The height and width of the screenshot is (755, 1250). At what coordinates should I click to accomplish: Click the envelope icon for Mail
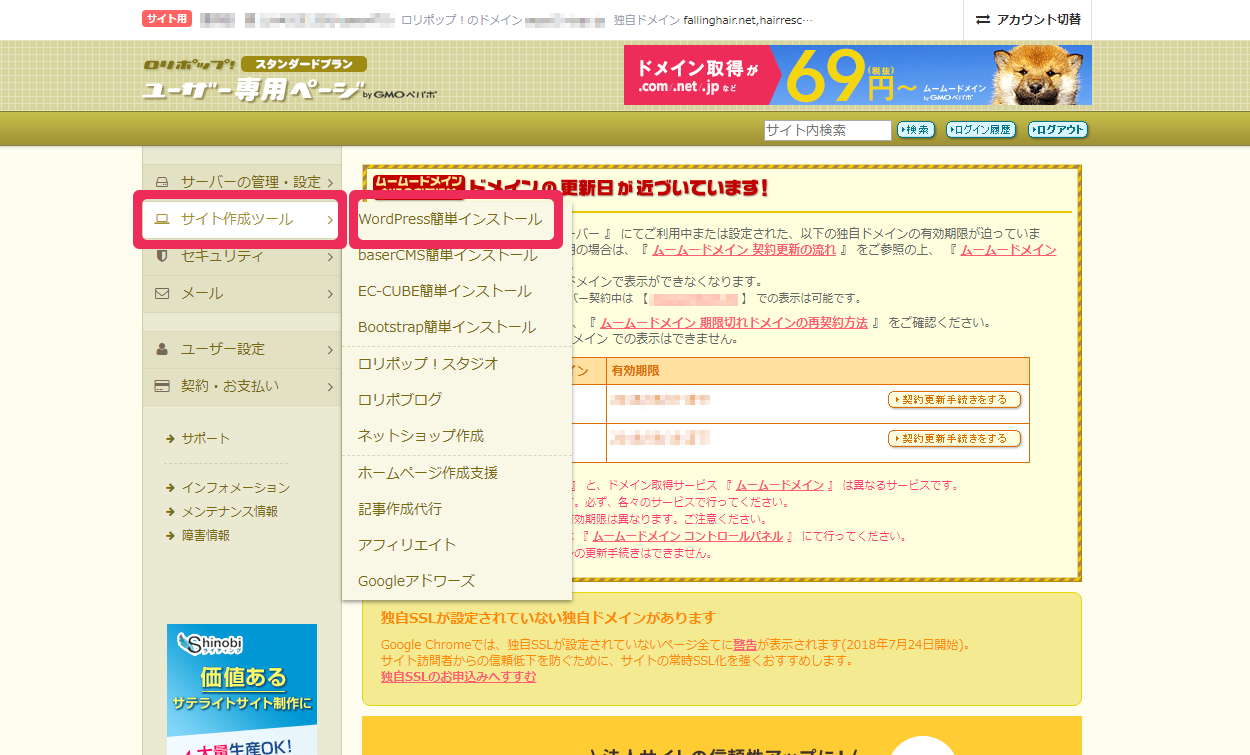tap(162, 294)
